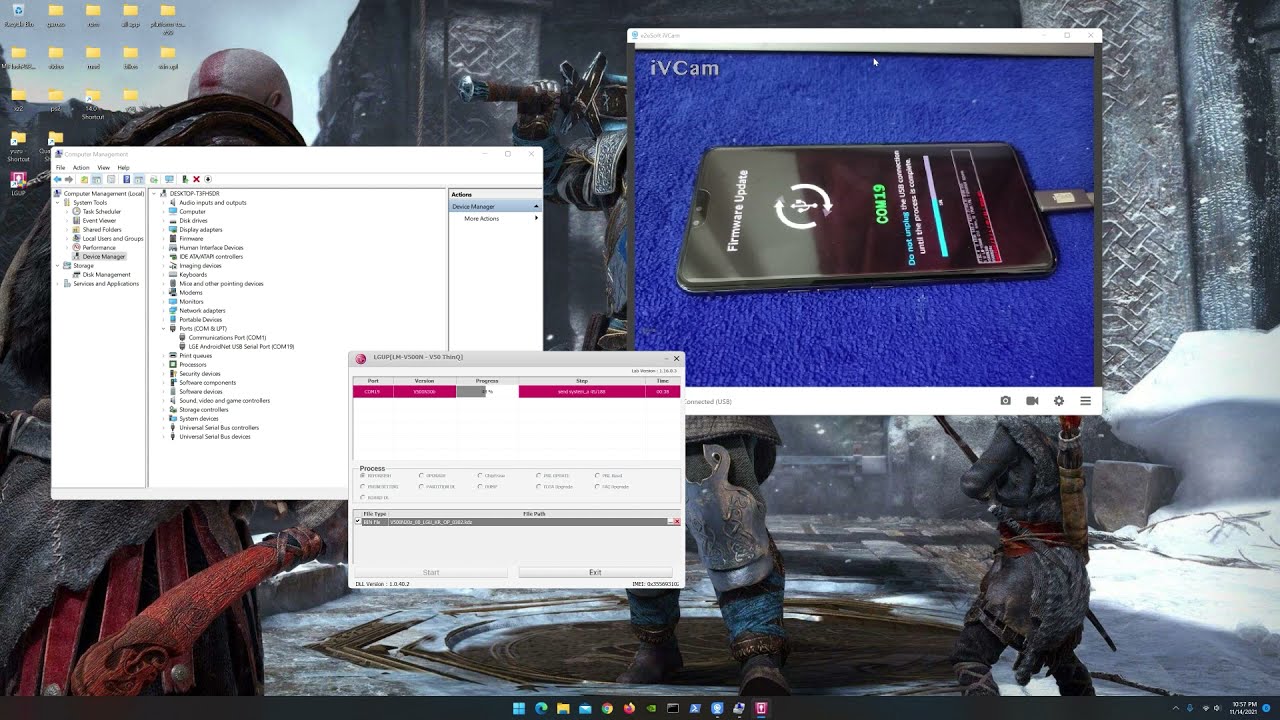Image resolution: width=1280 pixels, height=720 pixels.
Task: Browse for BIN file with ellipsis button
Action: point(670,522)
